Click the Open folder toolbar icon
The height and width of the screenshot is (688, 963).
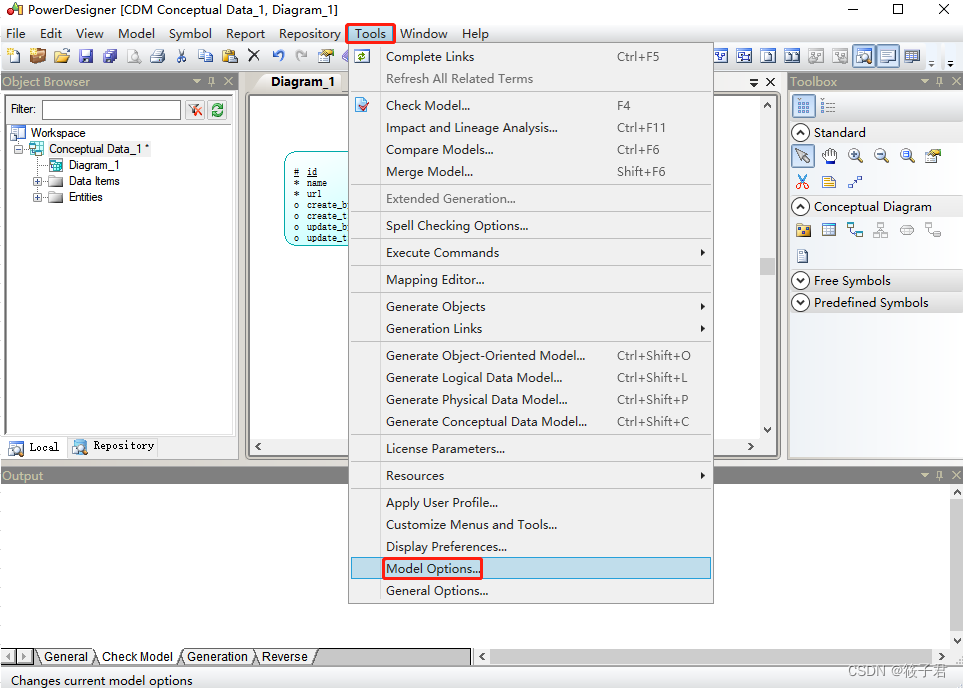coord(61,56)
